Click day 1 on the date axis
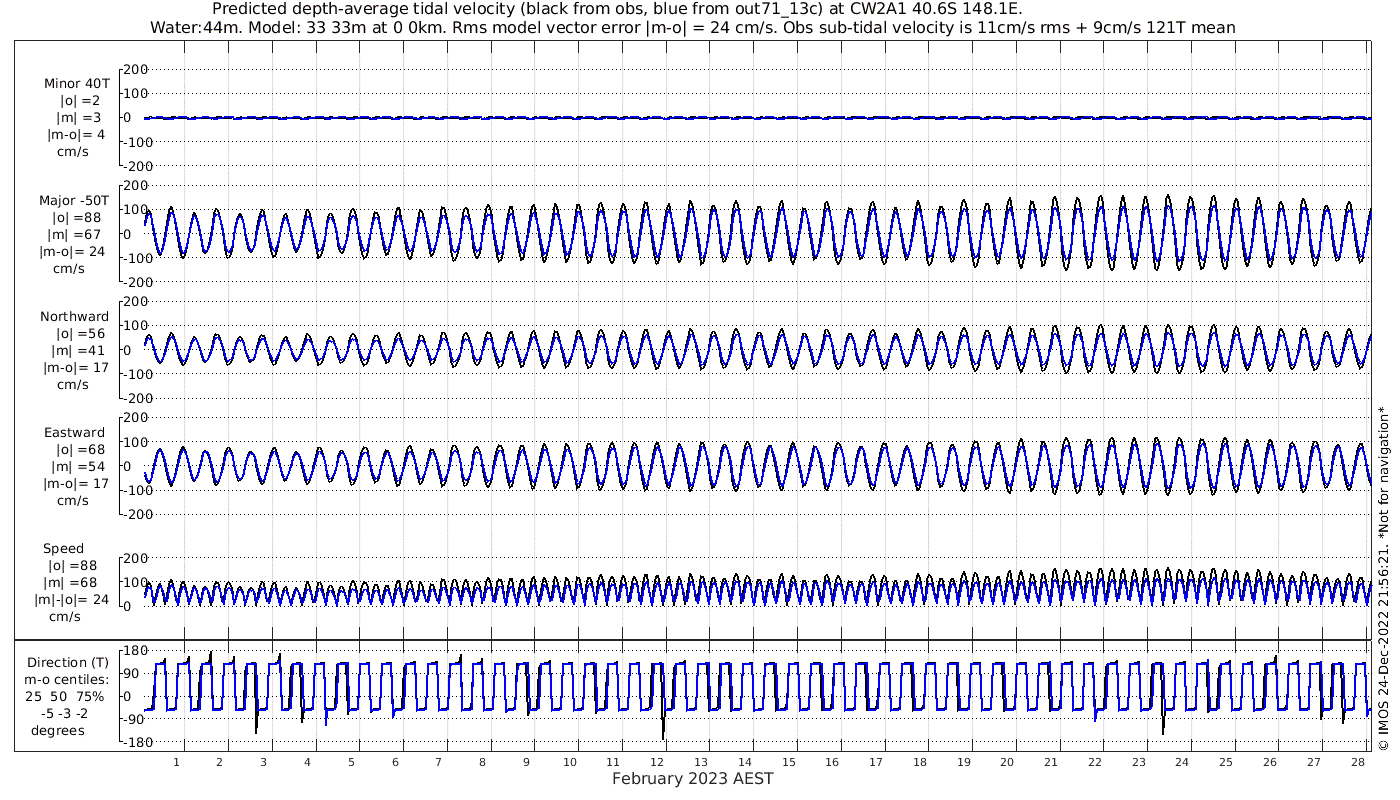This screenshot has height=800, width=1400. [x=176, y=762]
